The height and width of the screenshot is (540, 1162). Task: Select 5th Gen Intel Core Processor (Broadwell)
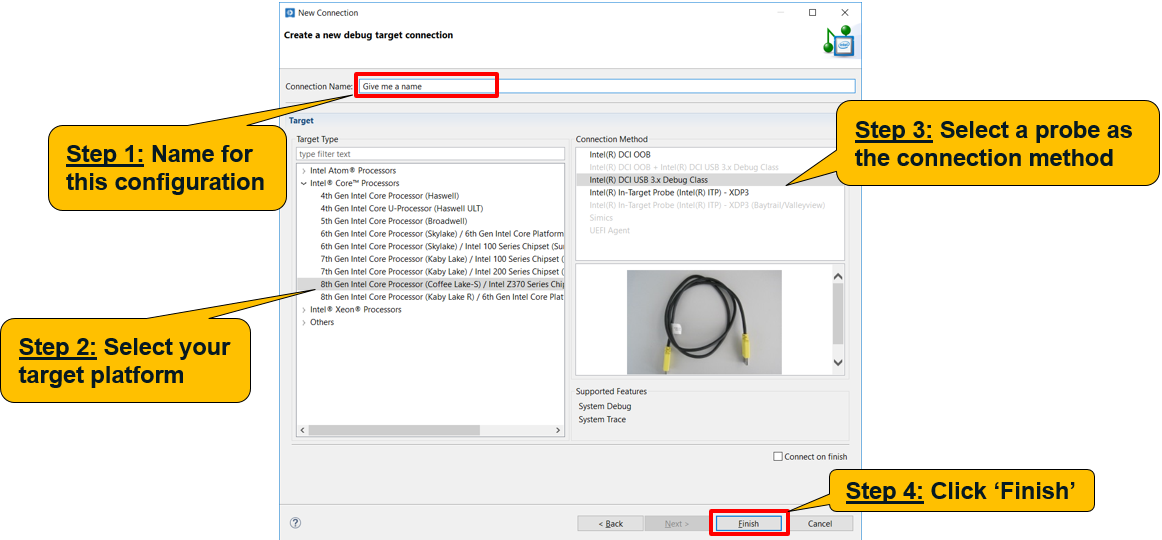(x=394, y=221)
